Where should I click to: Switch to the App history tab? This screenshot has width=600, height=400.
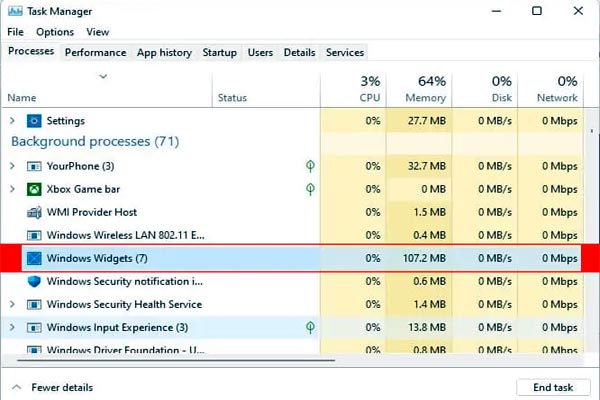(164, 52)
